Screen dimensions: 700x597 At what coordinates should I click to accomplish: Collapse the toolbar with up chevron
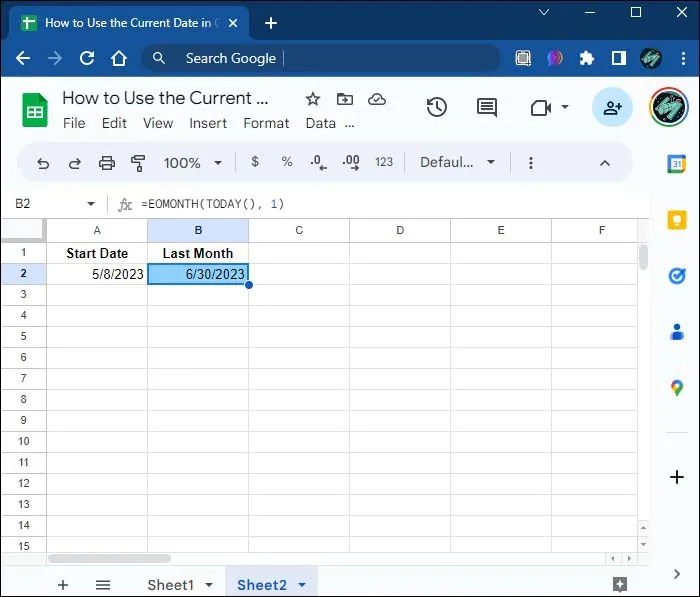[604, 163]
